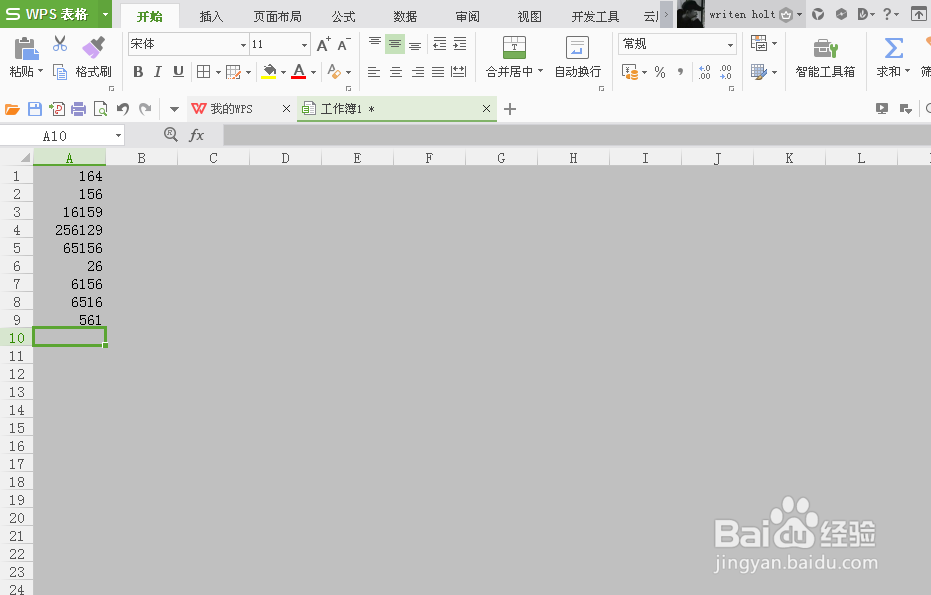Click decrease decimal places icon
931x595 pixels.
point(726,72)
